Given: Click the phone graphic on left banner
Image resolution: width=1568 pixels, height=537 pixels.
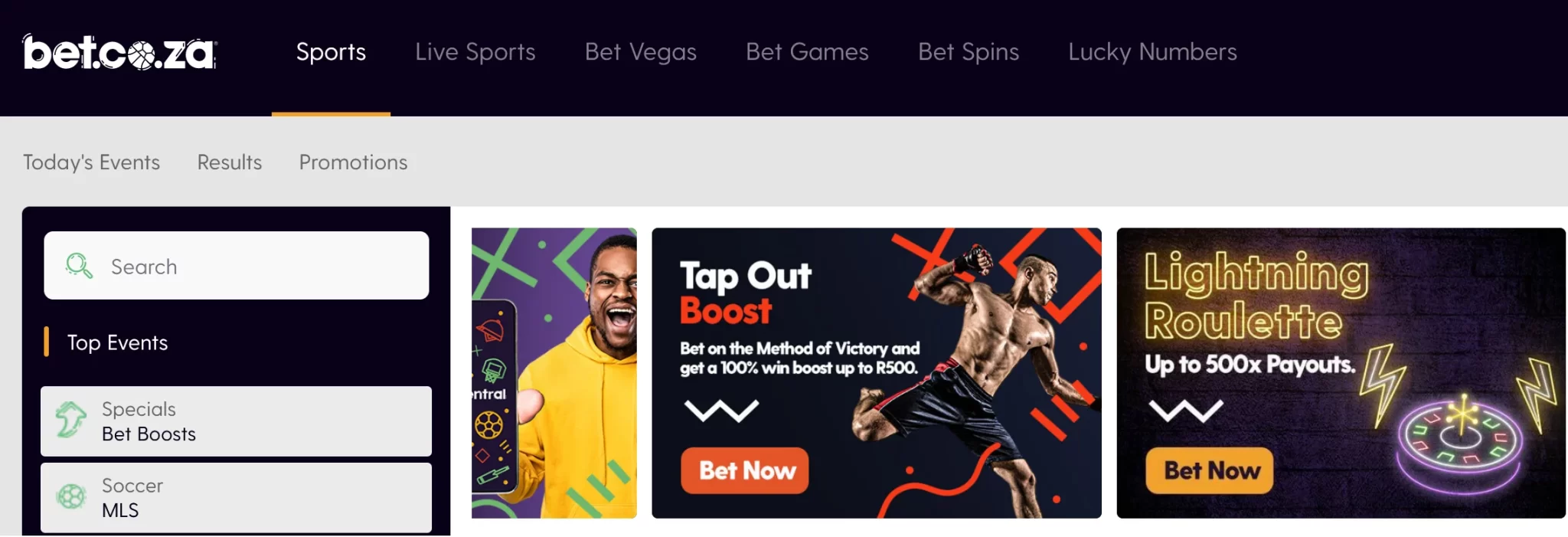Looking at the screenshot, I should pyautogui.click(x=492, y=395).
